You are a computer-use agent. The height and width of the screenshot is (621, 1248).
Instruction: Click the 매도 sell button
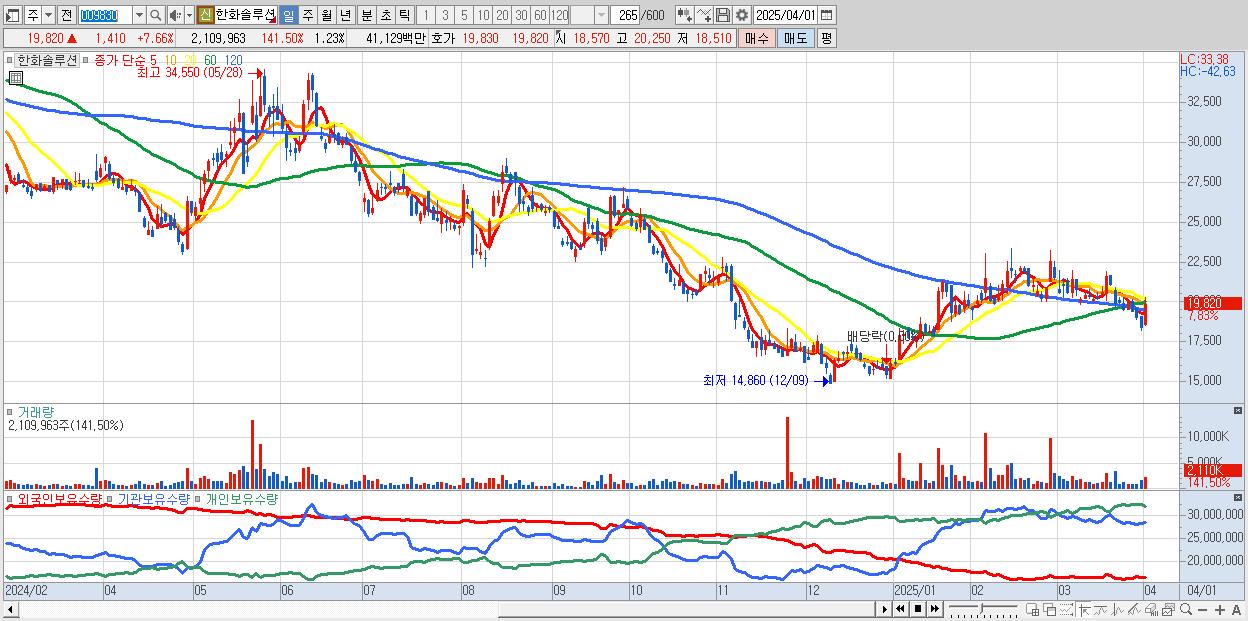tap(796, 38)
